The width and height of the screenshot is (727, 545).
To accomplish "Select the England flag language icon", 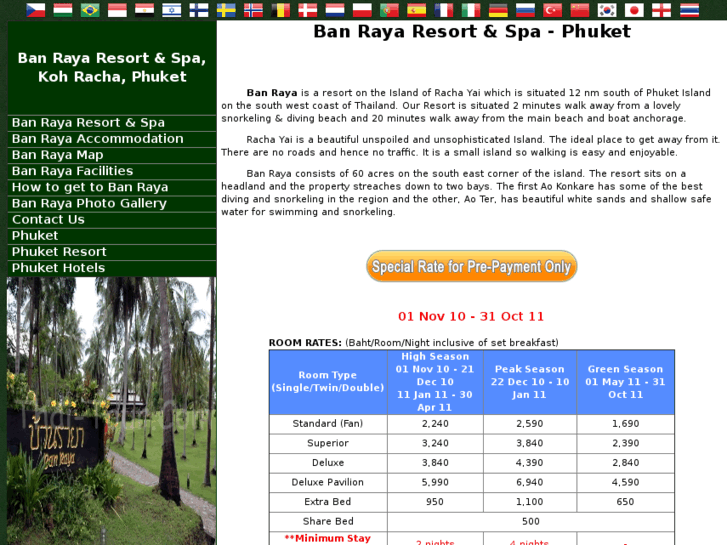I will (x=662, y=10).
